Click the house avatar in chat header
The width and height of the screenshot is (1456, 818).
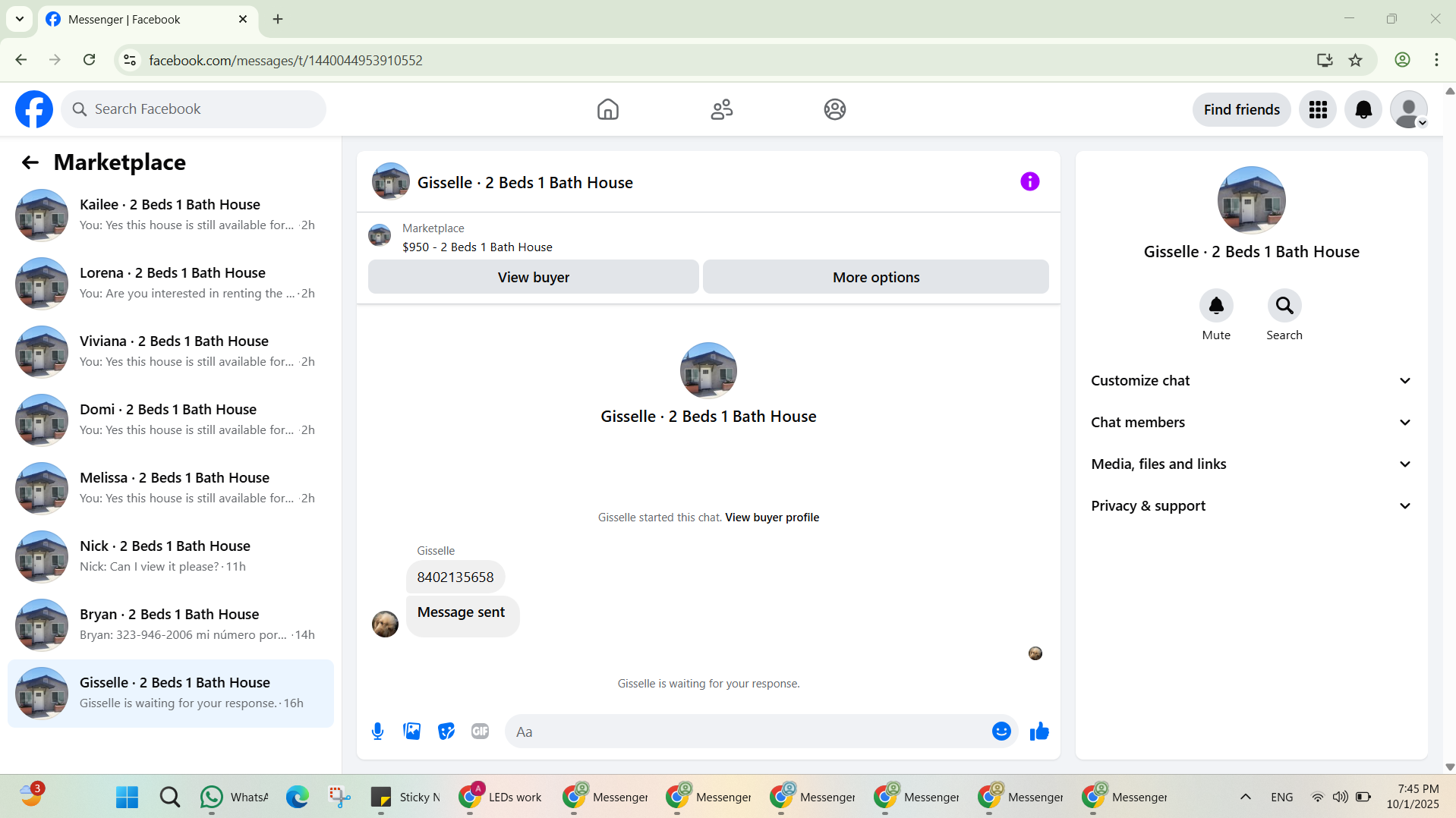click(x=391, y=181)
